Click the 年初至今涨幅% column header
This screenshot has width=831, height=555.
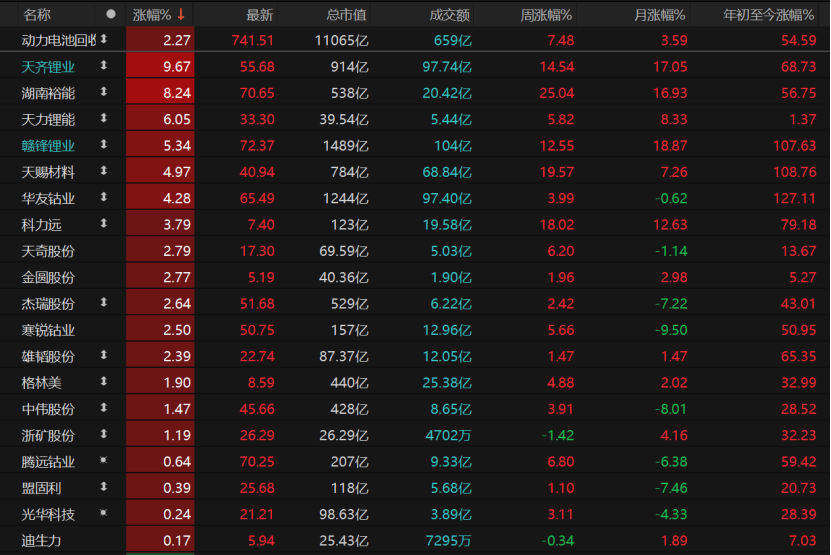[769, 14]
